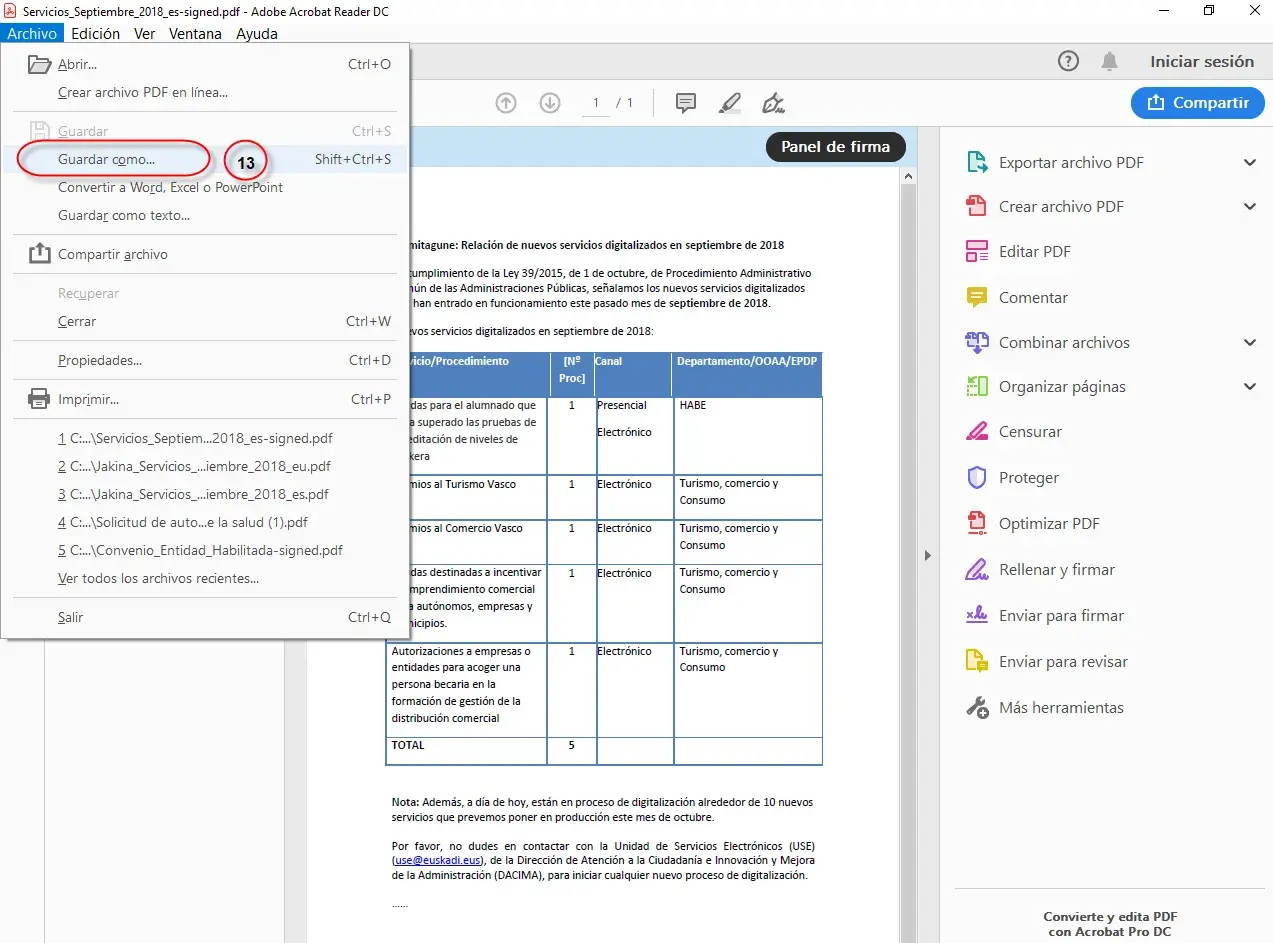Click the previous page up-arrow icon
The image size is (1273, 943).
507,103
